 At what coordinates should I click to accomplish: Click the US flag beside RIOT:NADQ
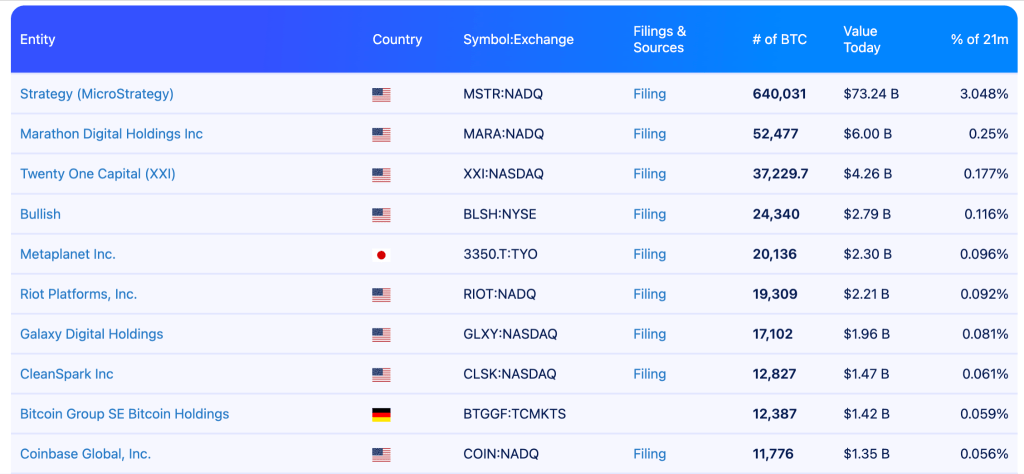381,295
